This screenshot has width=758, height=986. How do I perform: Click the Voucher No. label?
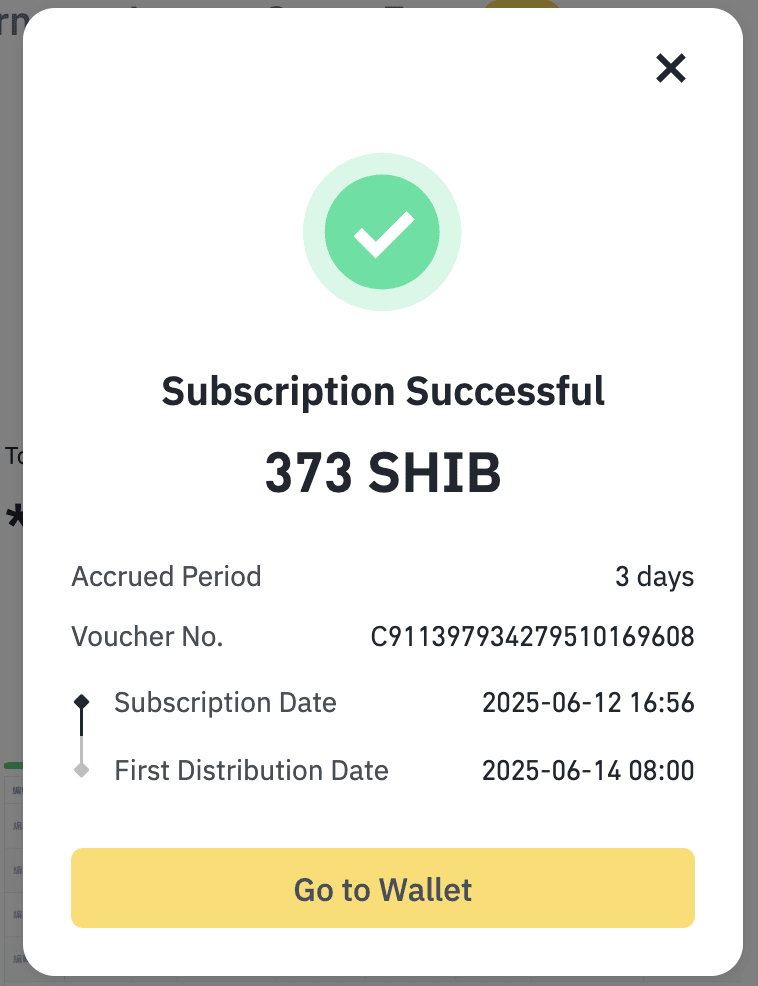(x=147, y=637)
